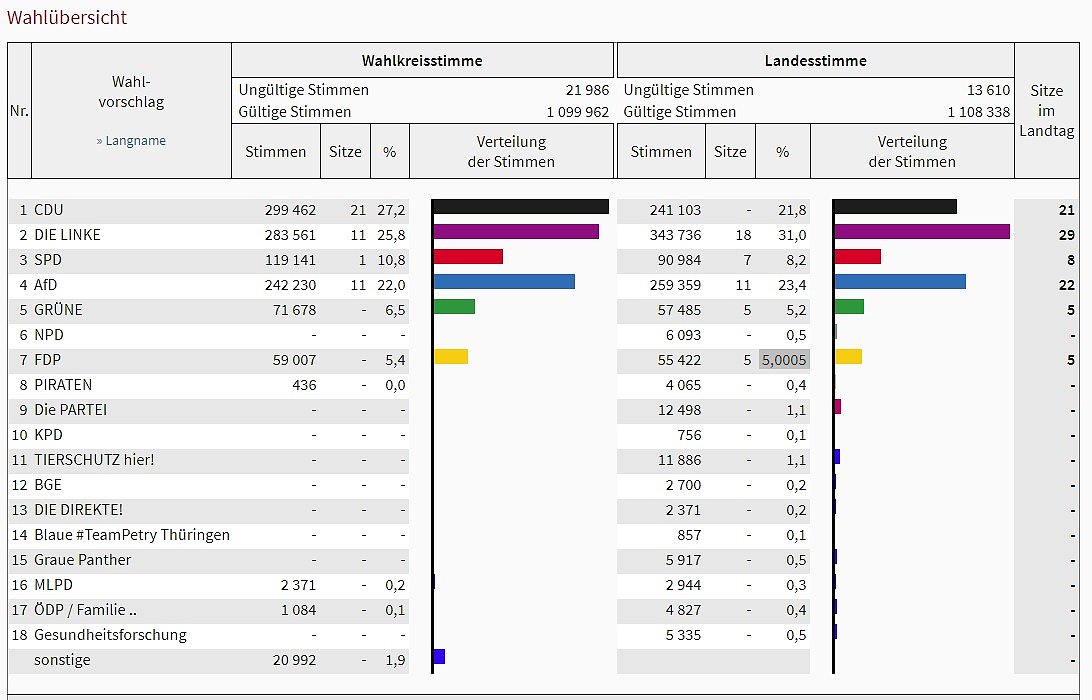Screen dimensions: 1092x700
Task: Click the Wahlübersicht page heading
Action: coord(67,17)
